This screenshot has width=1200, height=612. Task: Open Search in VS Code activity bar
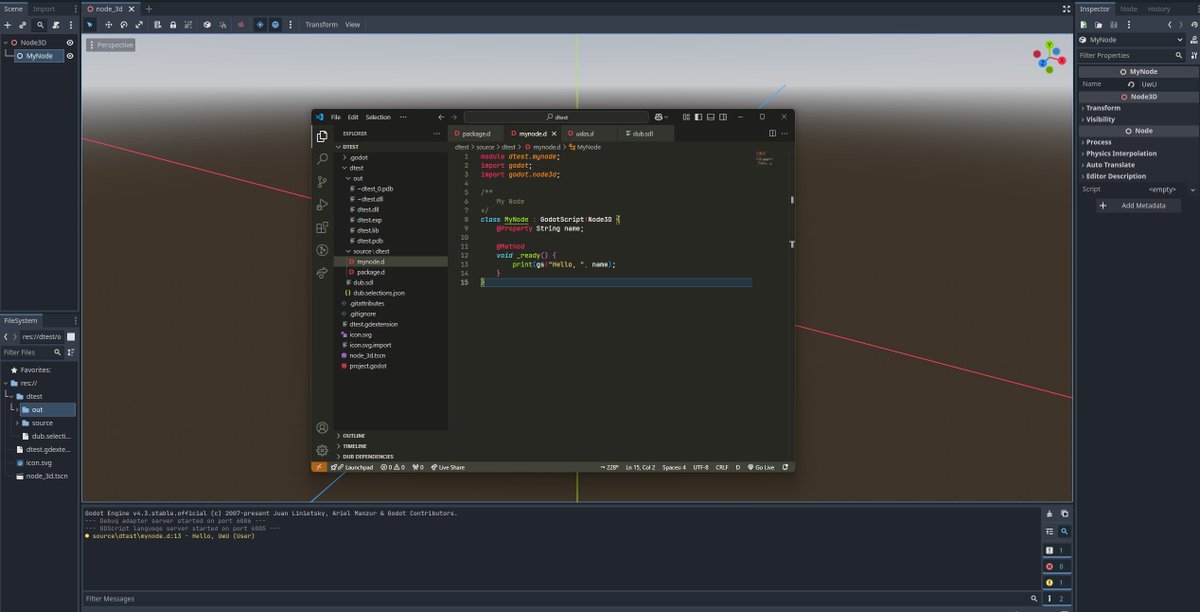tap(322, 159)
